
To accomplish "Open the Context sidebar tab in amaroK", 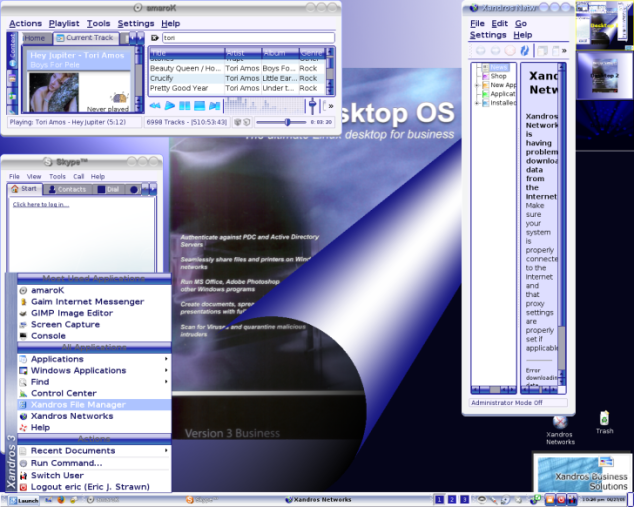I will coord(13,50).
